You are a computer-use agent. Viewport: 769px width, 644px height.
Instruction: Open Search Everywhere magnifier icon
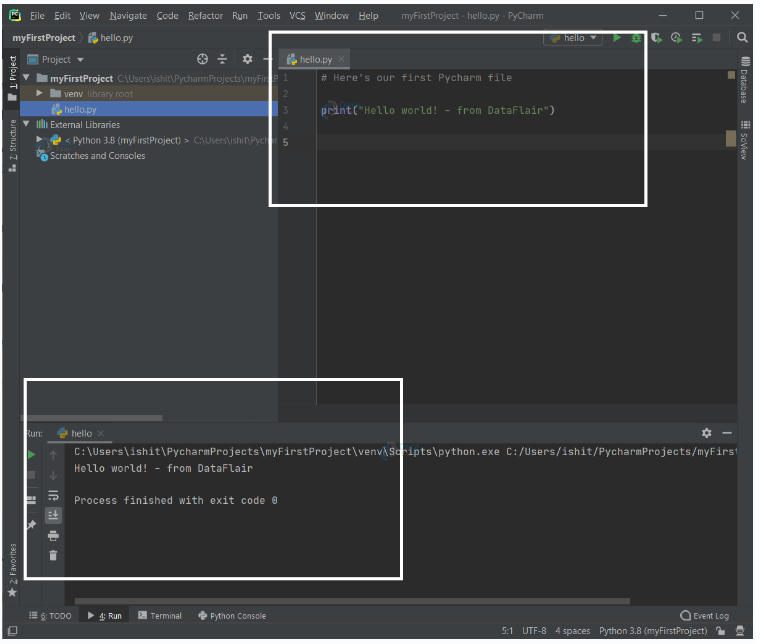coord(742,38)
